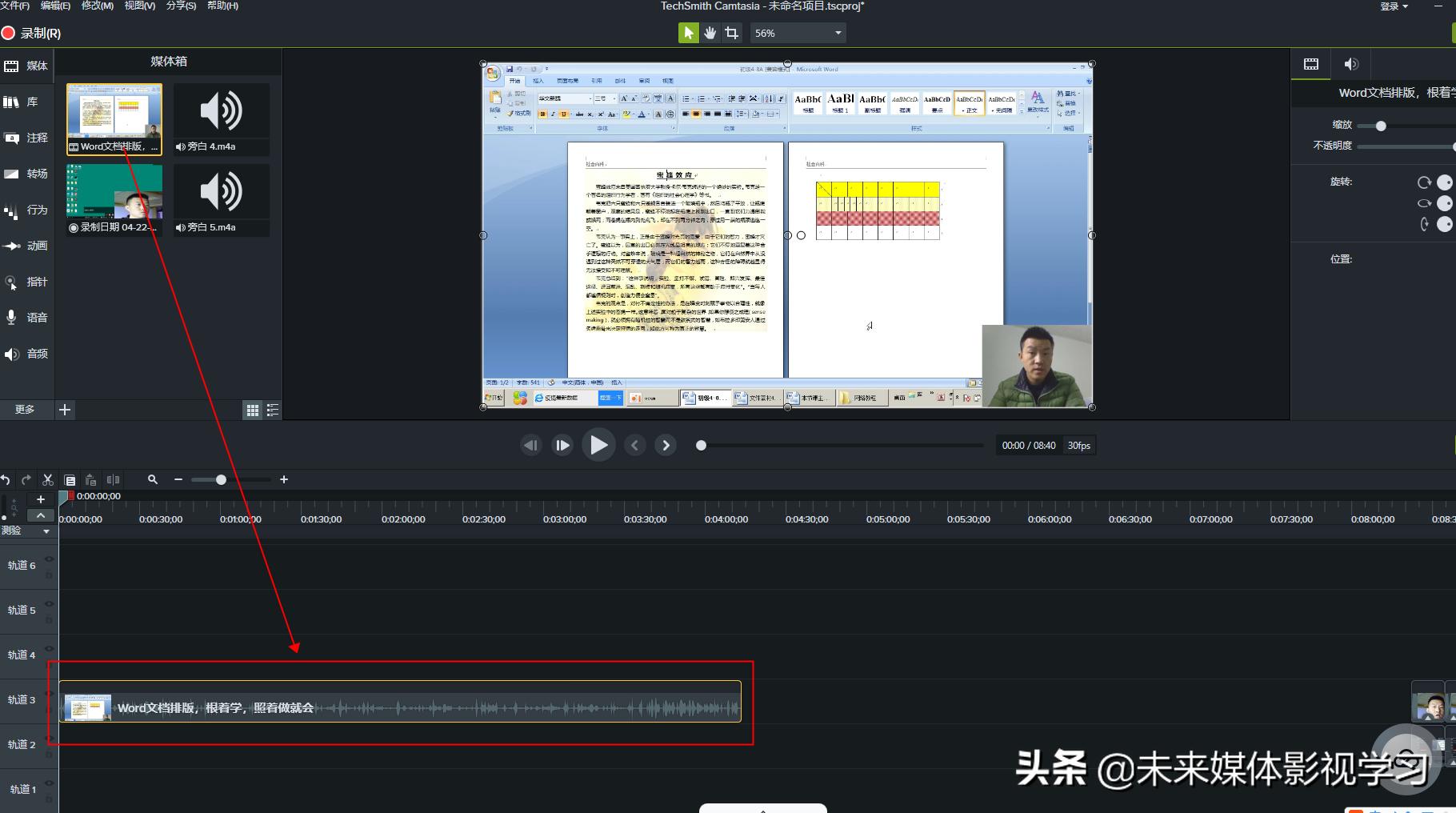Open the 转场 transitions panel
The width and height of the screenshot is (1456, 813).
coord(27,174)
